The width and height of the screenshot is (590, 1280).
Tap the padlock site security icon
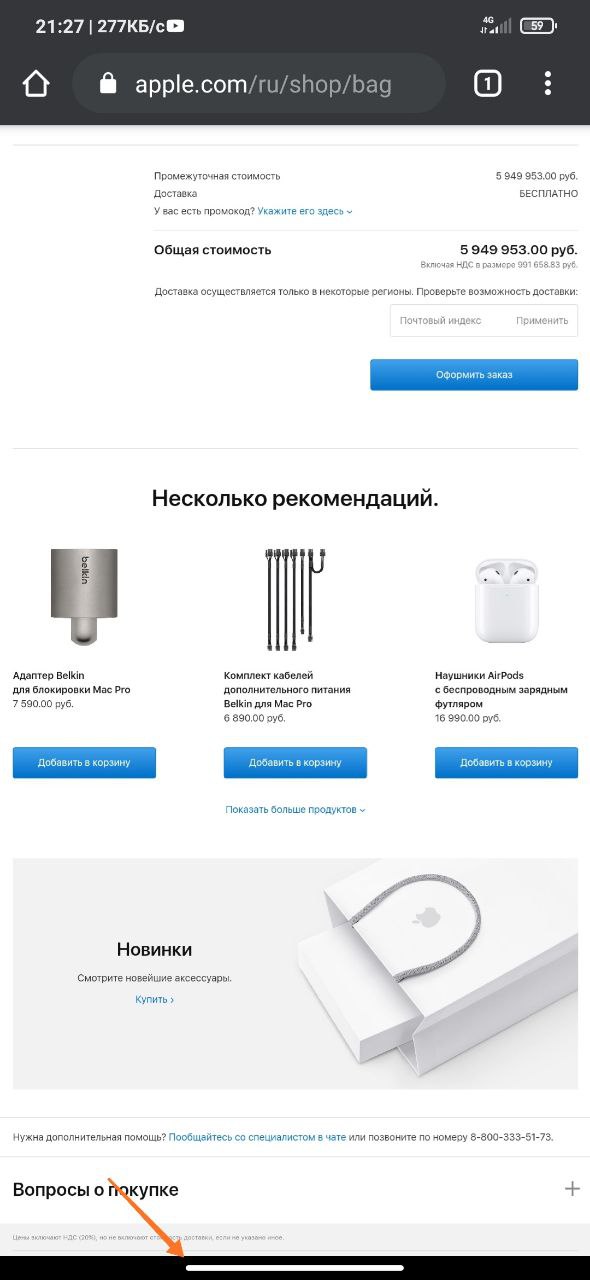point(109,84)
